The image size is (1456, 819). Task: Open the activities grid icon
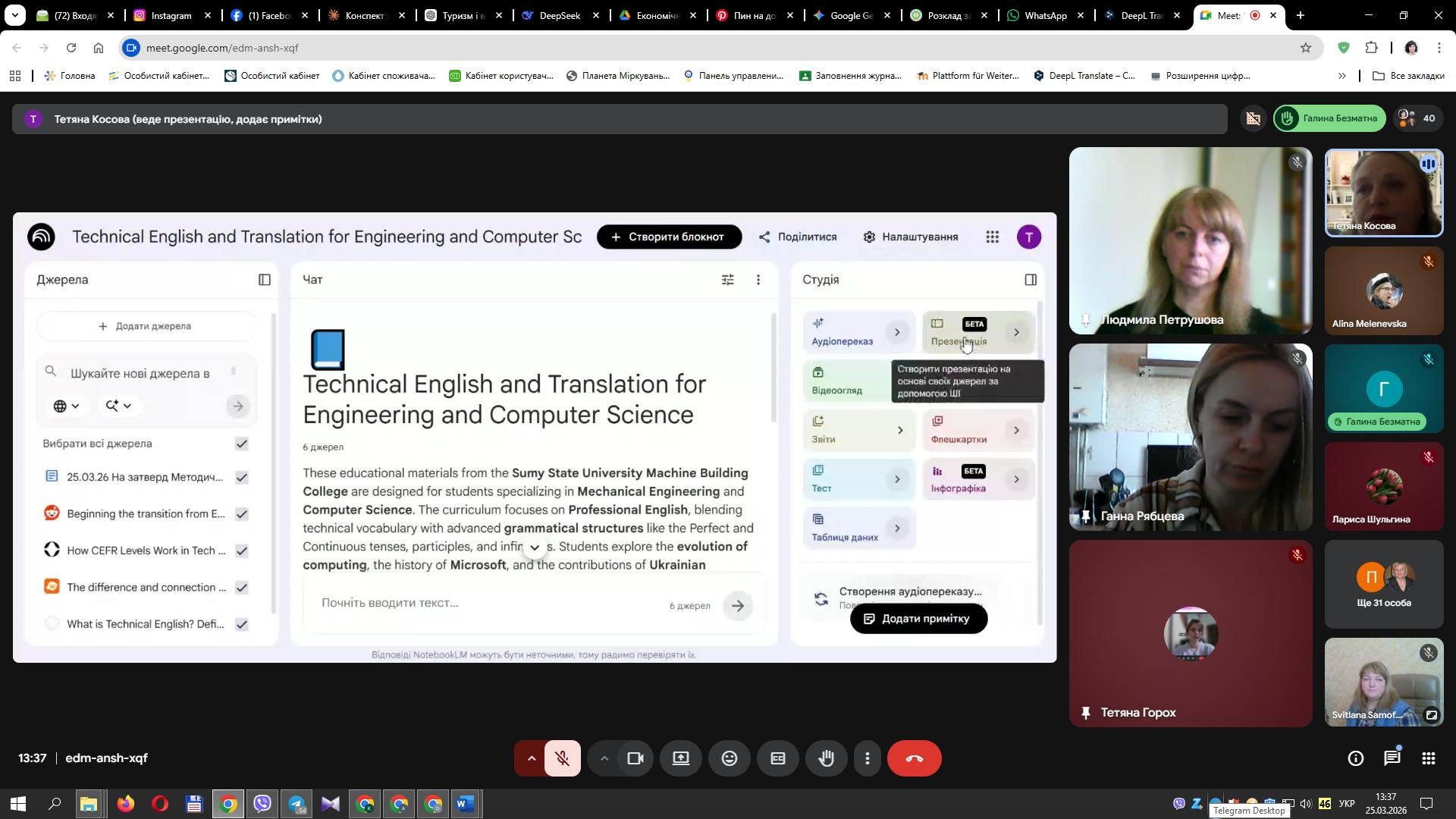1428,758
